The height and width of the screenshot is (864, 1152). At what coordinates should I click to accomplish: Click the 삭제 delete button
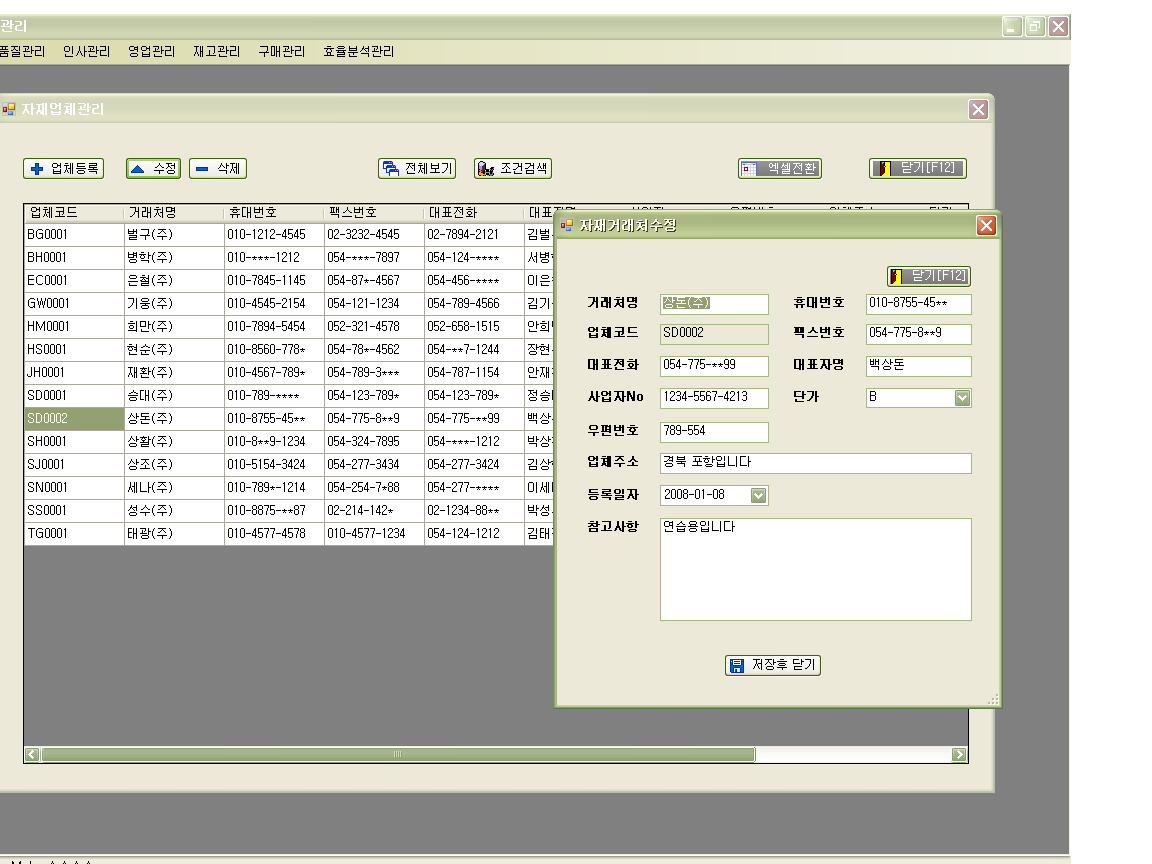217,168
